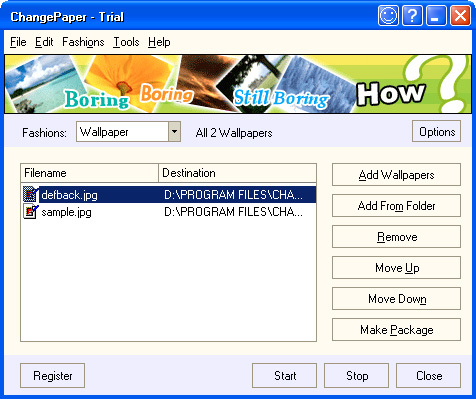Click Add From Folder button

pyautogui.click(x=396, y=206)
